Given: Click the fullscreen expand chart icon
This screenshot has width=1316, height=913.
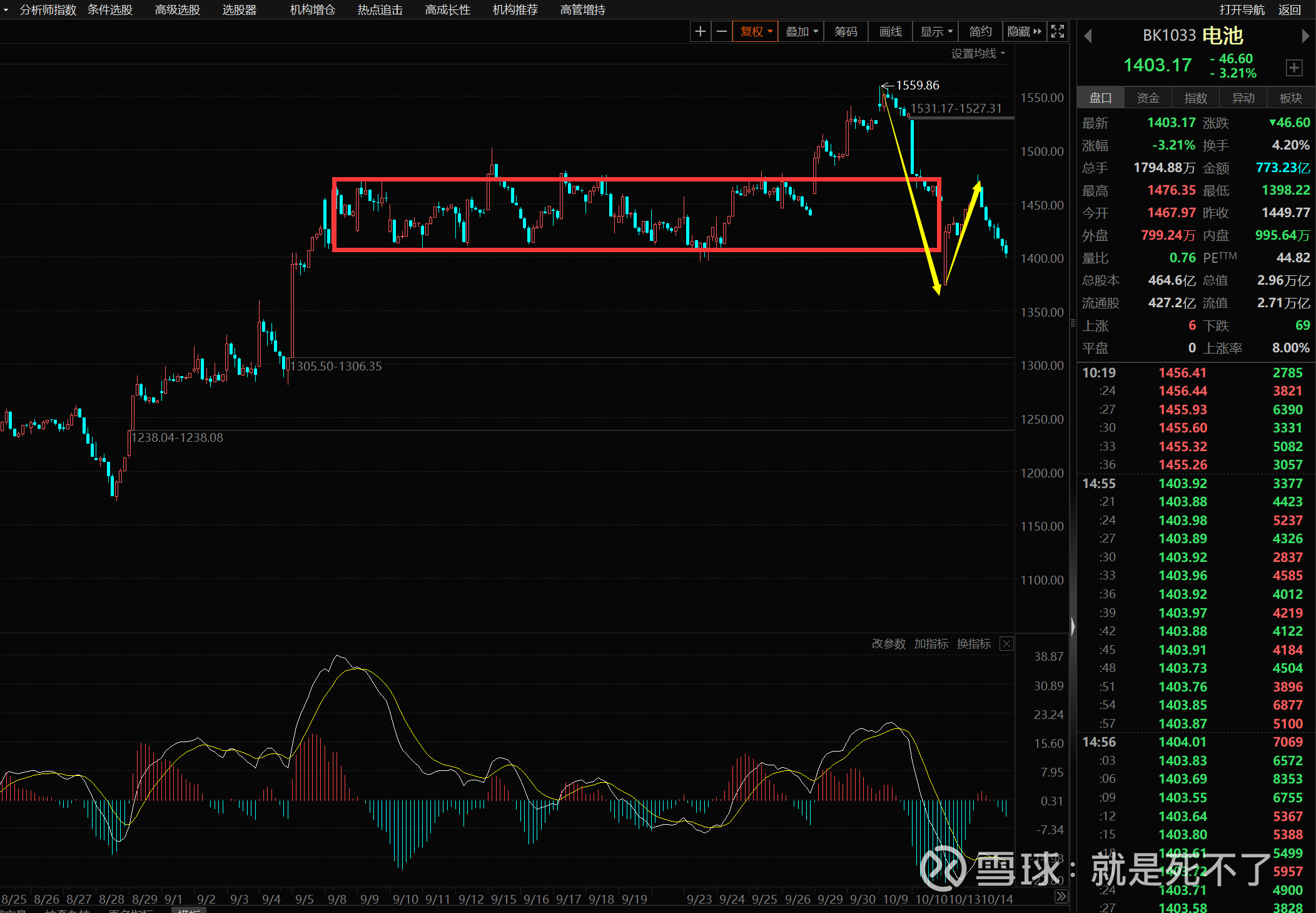Looking at the screenshot, I should pyautogui.click(x=1058, y=31).
